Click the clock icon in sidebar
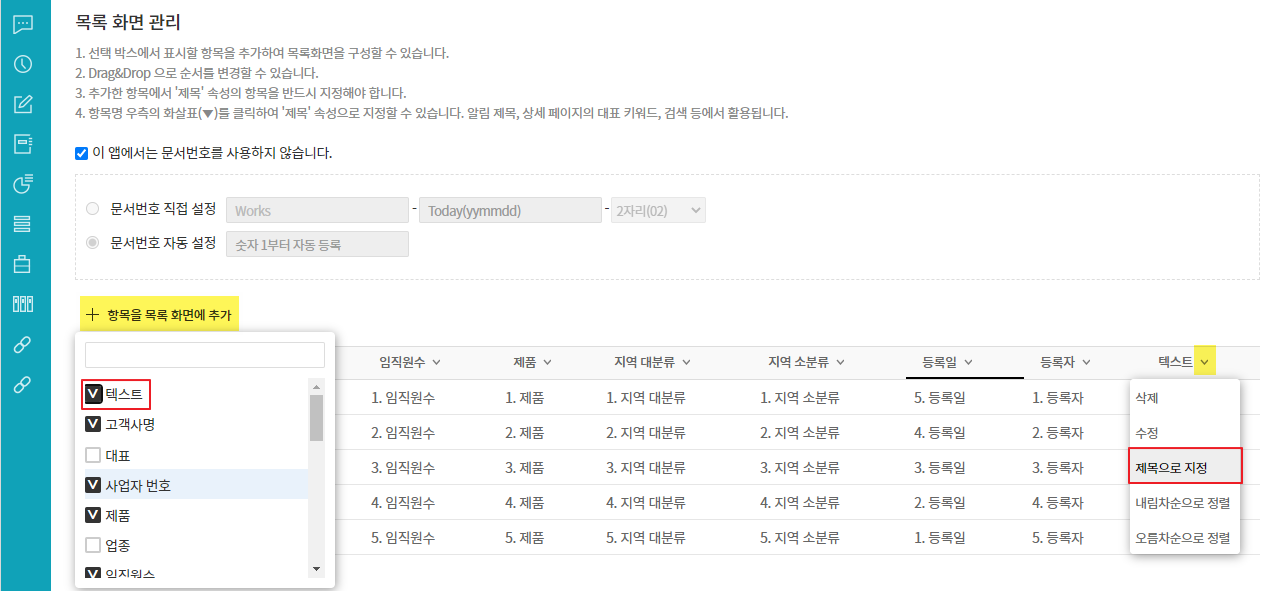Image resolution: width=1280 pixels, height=591 pixels. click(x=23, y=64)
